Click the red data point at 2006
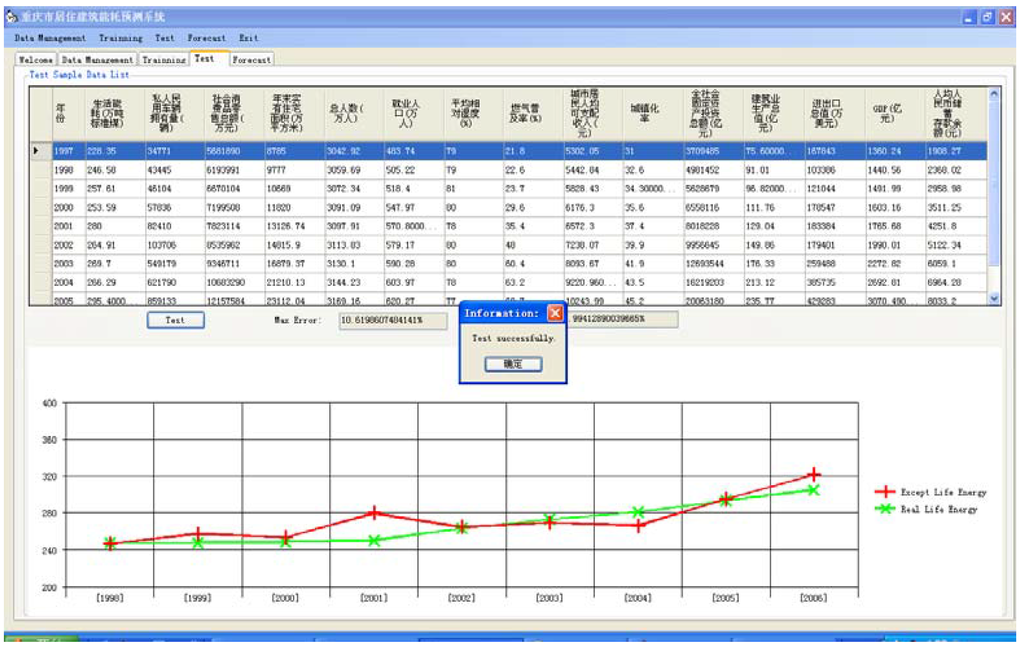 pos(814,474)
